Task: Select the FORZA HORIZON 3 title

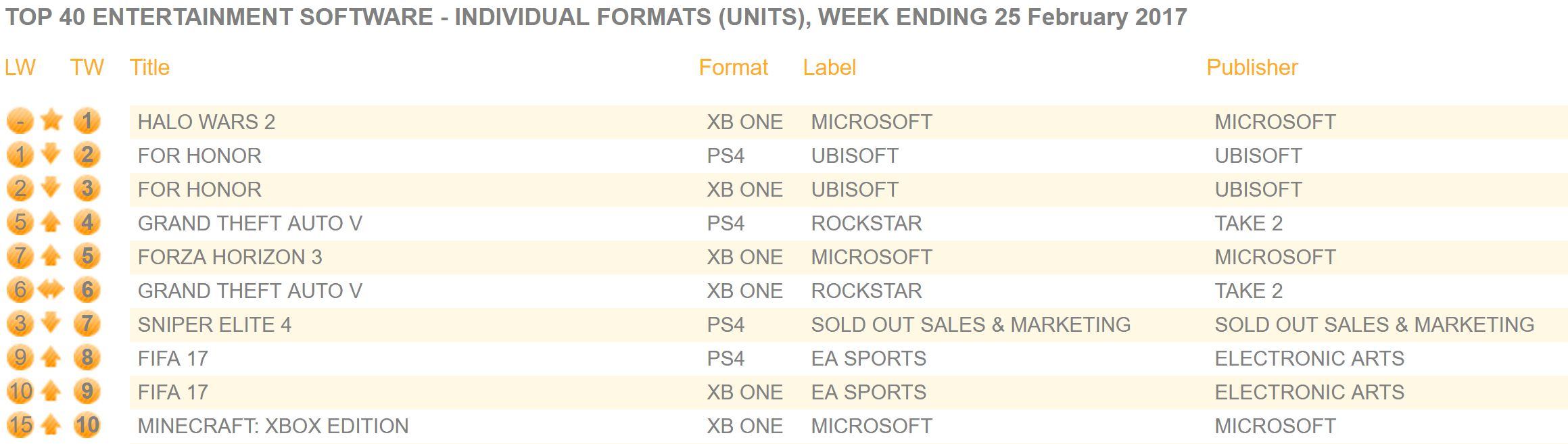Action: pos(230,257)
